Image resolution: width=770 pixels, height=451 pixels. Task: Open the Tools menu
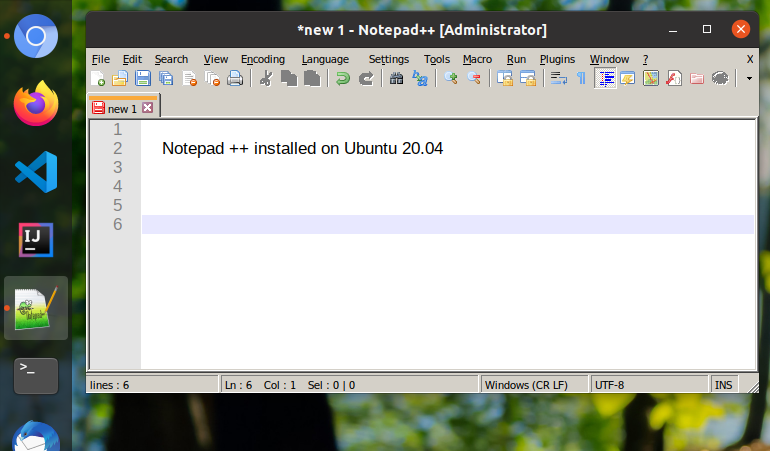[437, 59]
